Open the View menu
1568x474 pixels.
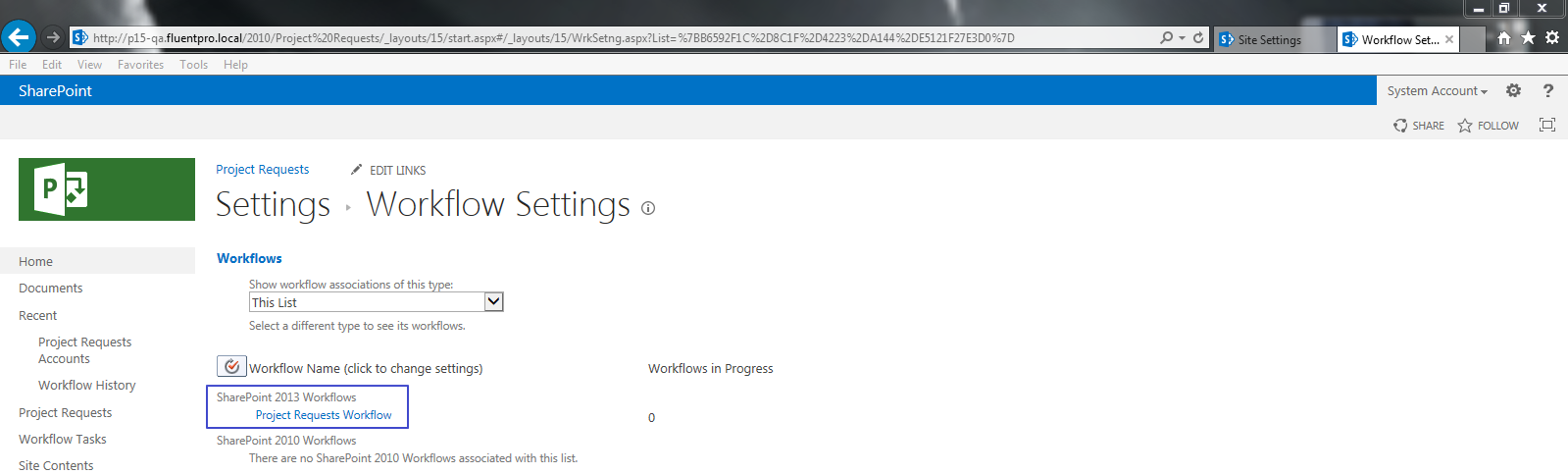(x=89, y=65)
